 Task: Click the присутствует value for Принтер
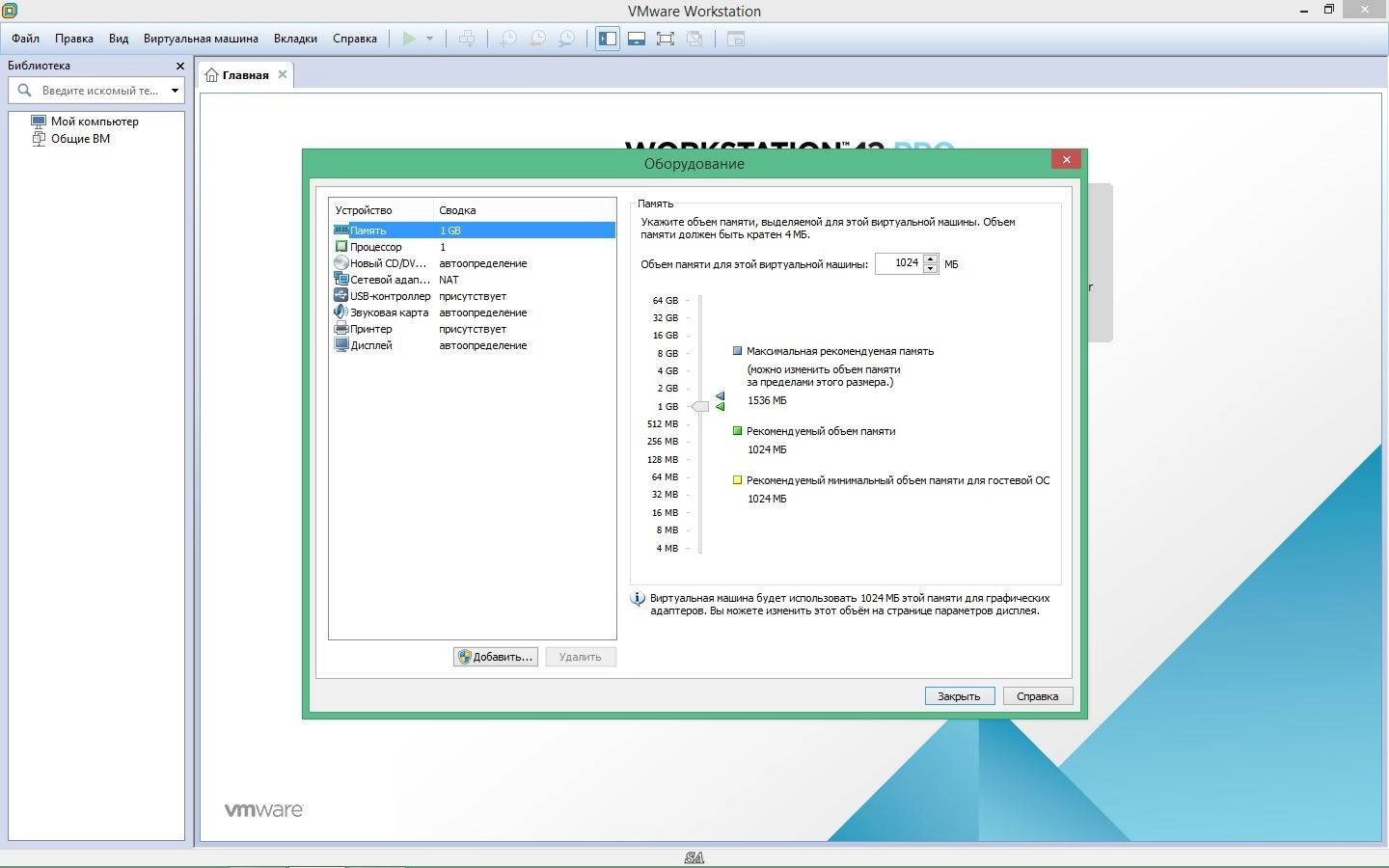click(x=473, y=329)
